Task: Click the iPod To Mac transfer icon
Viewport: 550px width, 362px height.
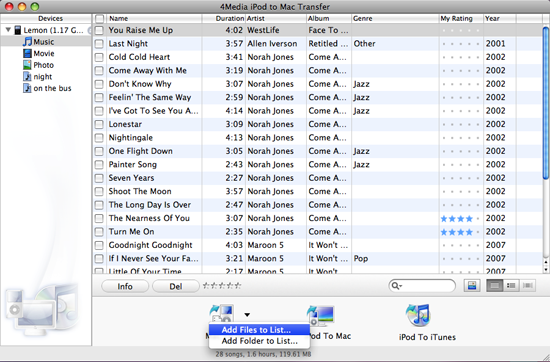Action: pyautogui.click(x=321, y=316)
